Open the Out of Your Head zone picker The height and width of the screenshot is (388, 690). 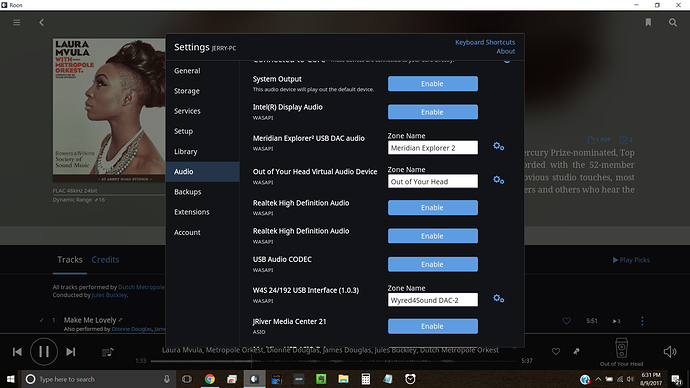coord(621,352)
